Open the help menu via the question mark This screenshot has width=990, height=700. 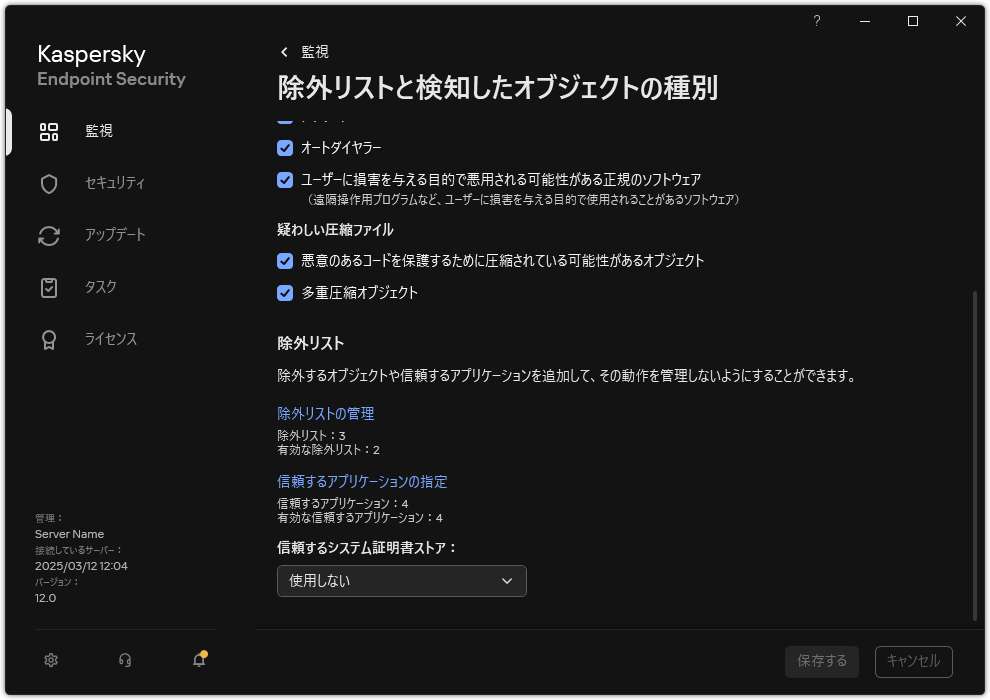817,21
